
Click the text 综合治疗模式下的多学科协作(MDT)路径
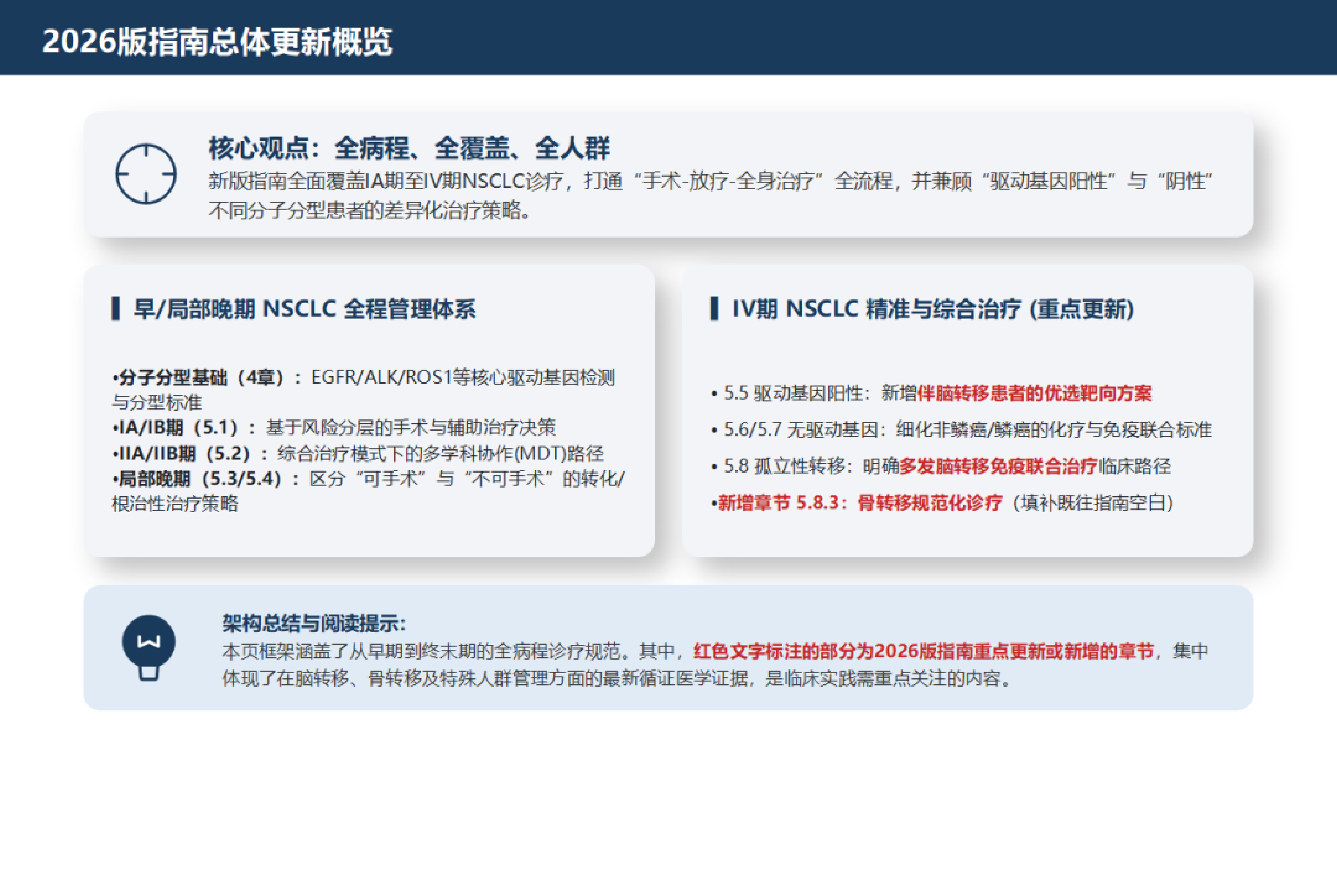[440, 454]
